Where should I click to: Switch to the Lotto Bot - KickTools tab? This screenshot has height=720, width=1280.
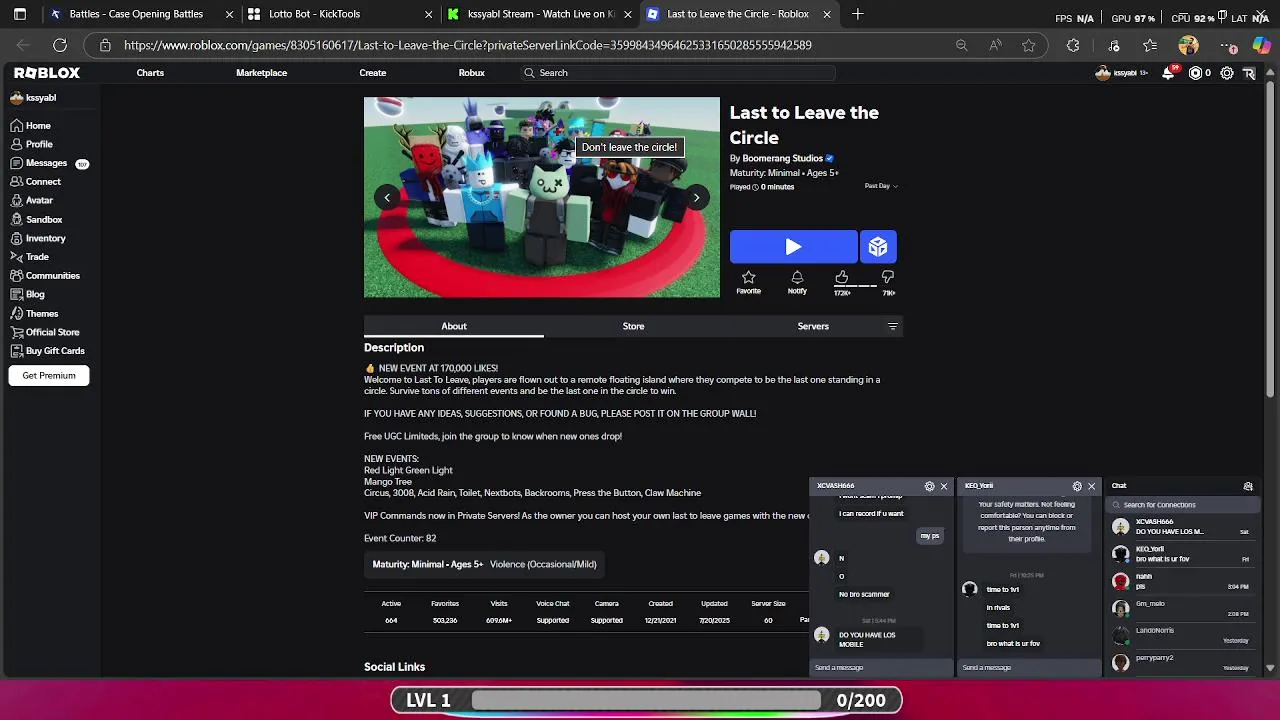(340, 14)
